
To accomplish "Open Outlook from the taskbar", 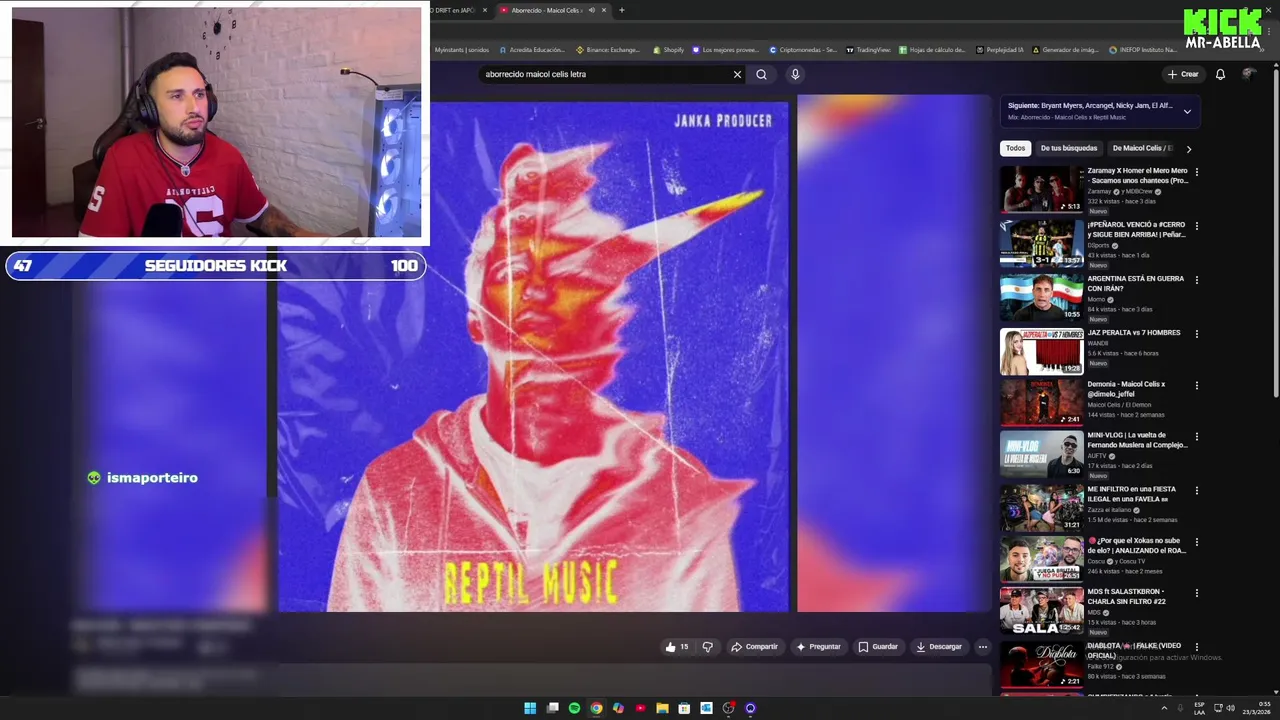I will point(706,708).
